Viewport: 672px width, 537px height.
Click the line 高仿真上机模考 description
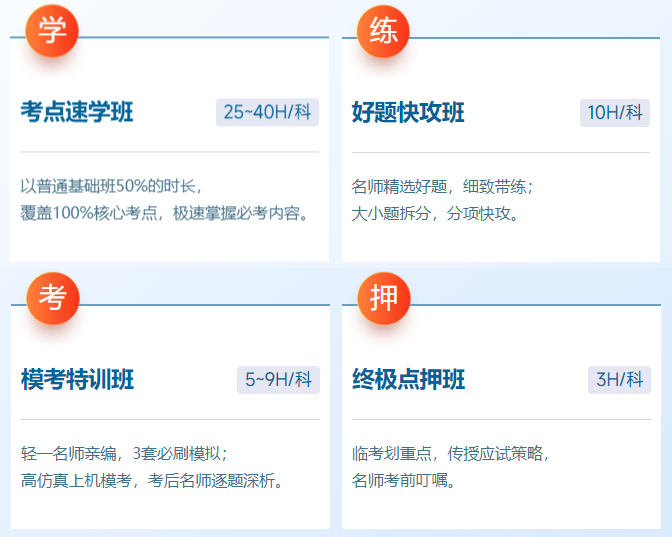tap(152, 480)
